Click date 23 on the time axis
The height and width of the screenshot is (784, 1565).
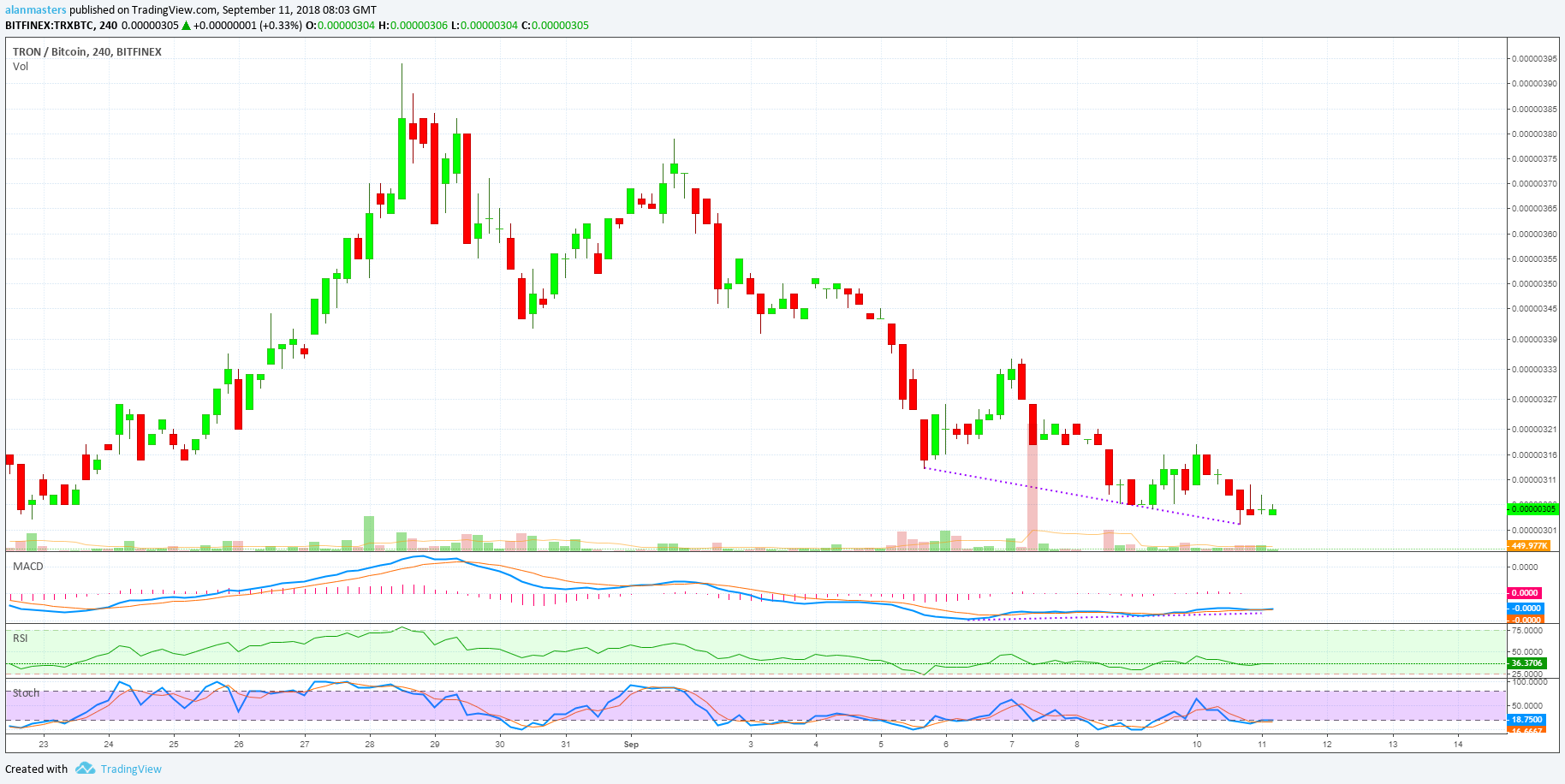pos(44,745)
